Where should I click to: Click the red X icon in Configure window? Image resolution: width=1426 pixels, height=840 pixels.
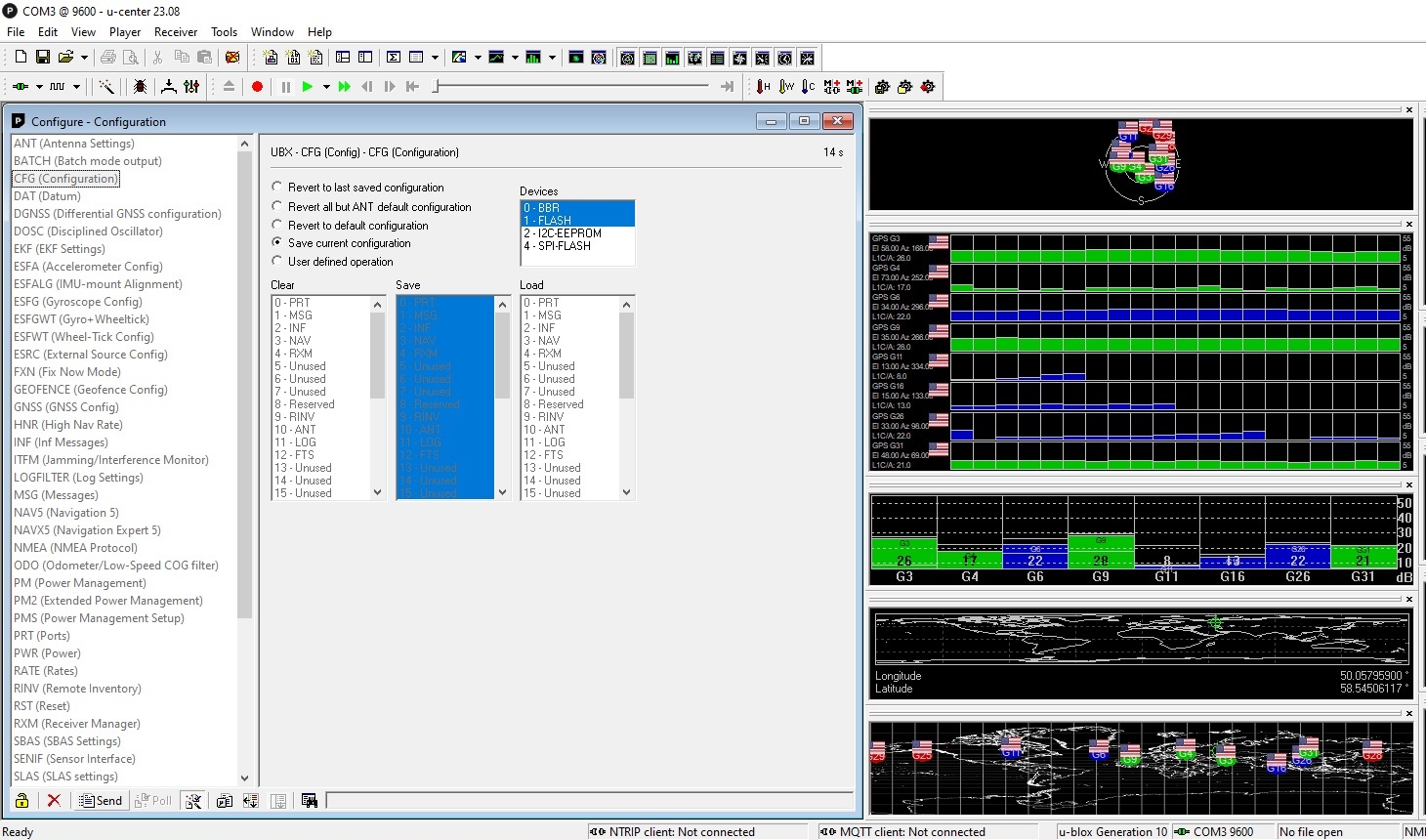click(54, 801)
